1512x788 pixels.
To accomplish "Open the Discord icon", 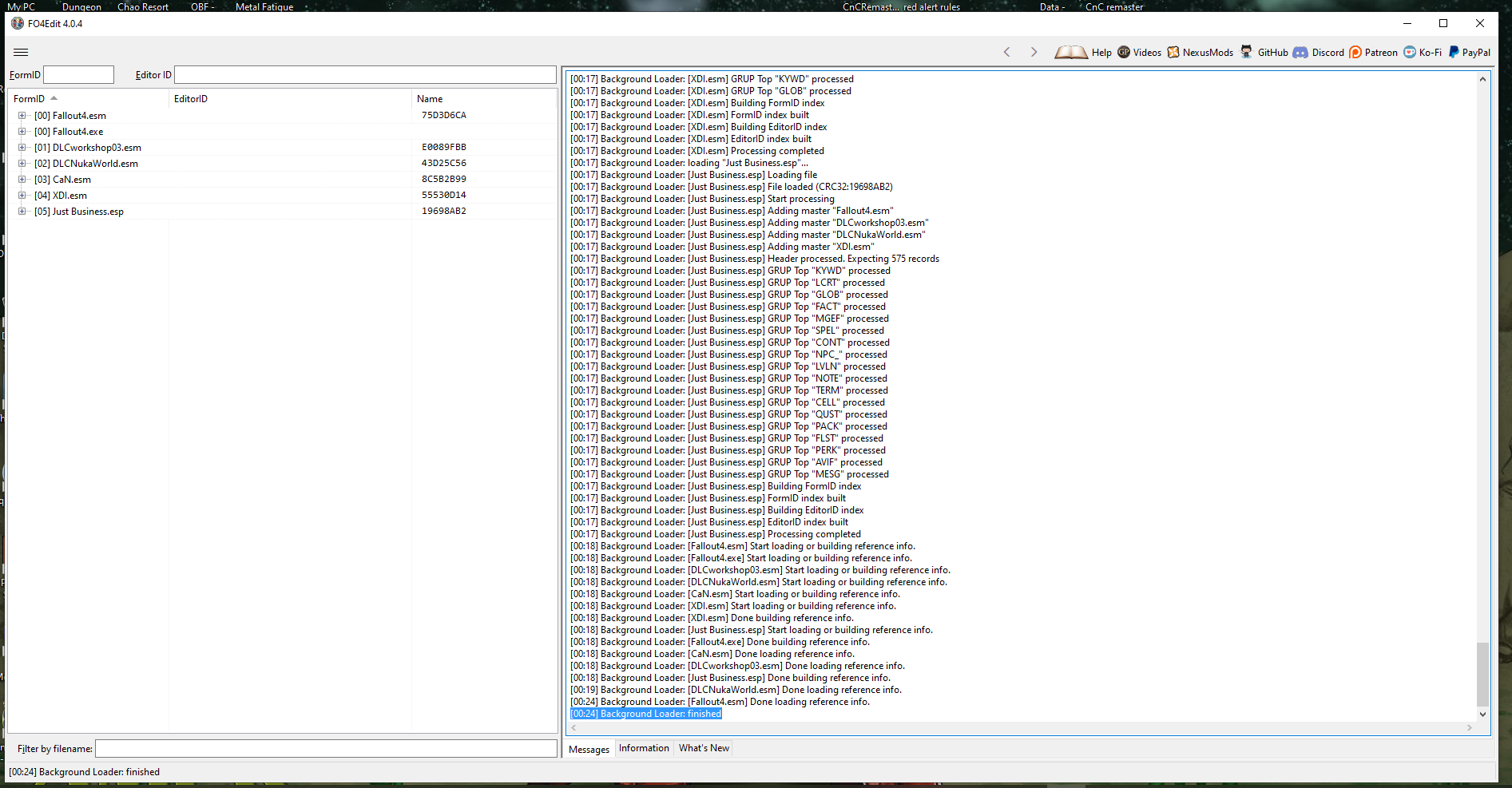I will (1300, 52).
